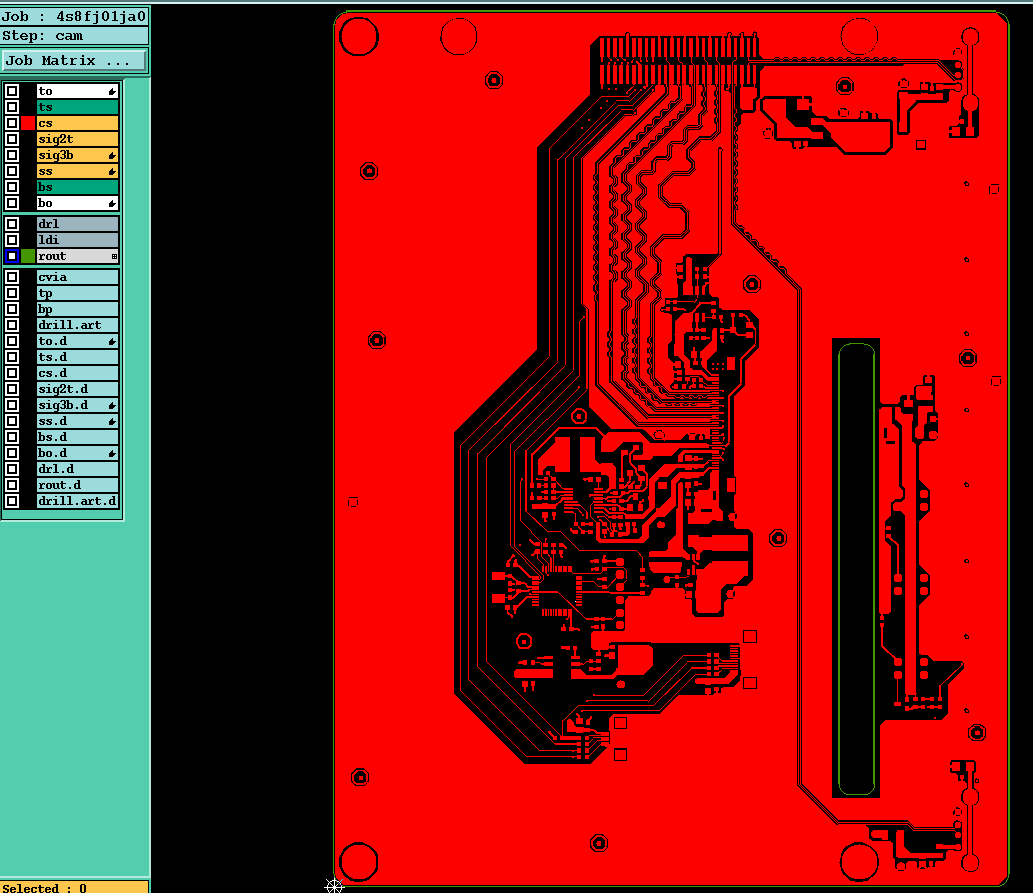The width and height of the screenshot is (1033, 893).
Task: Click the origin crosshair marker below board
Action: tap(335, 885)
